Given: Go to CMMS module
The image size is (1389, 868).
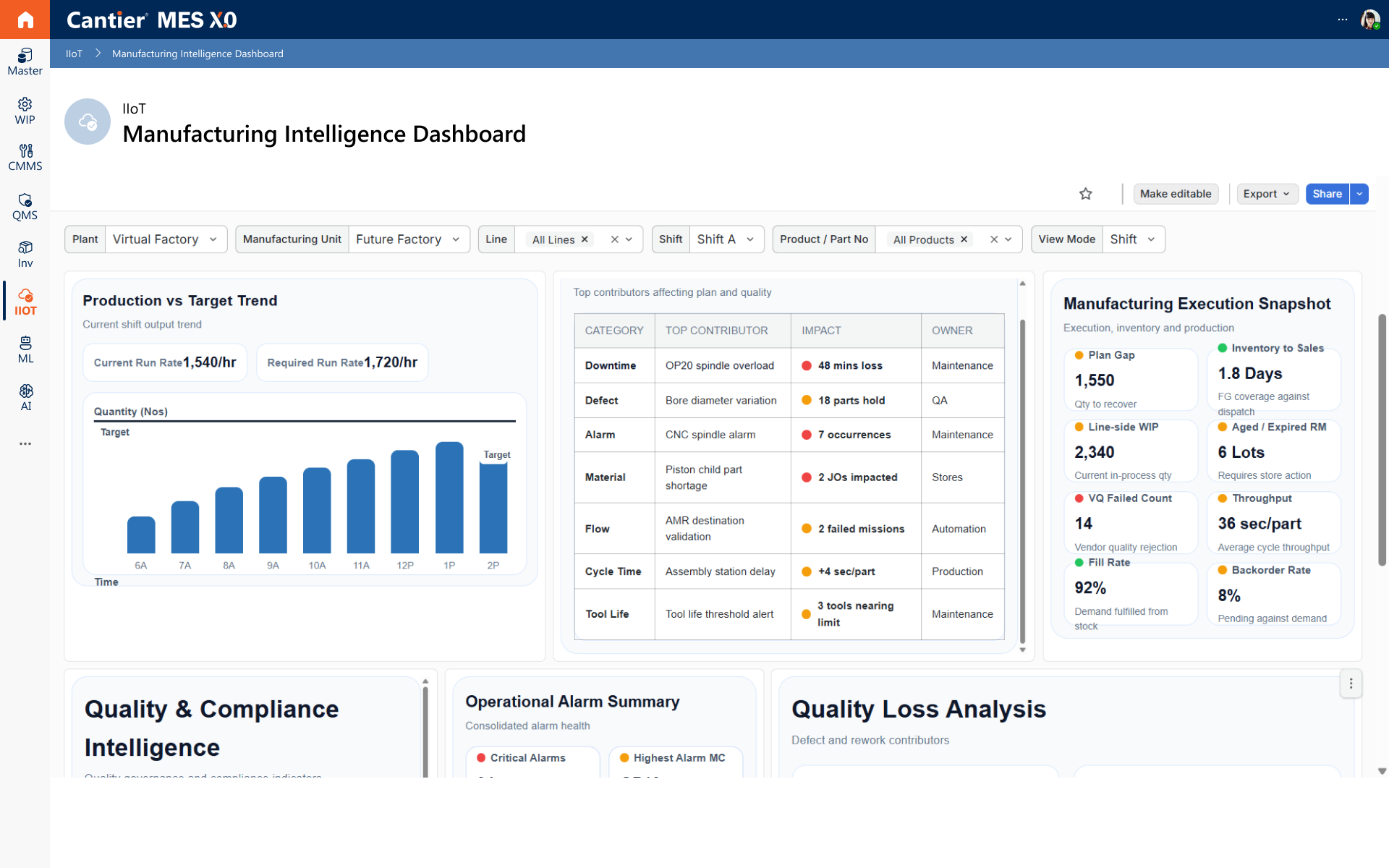Looking at the screenshot, I should [25, 158].
